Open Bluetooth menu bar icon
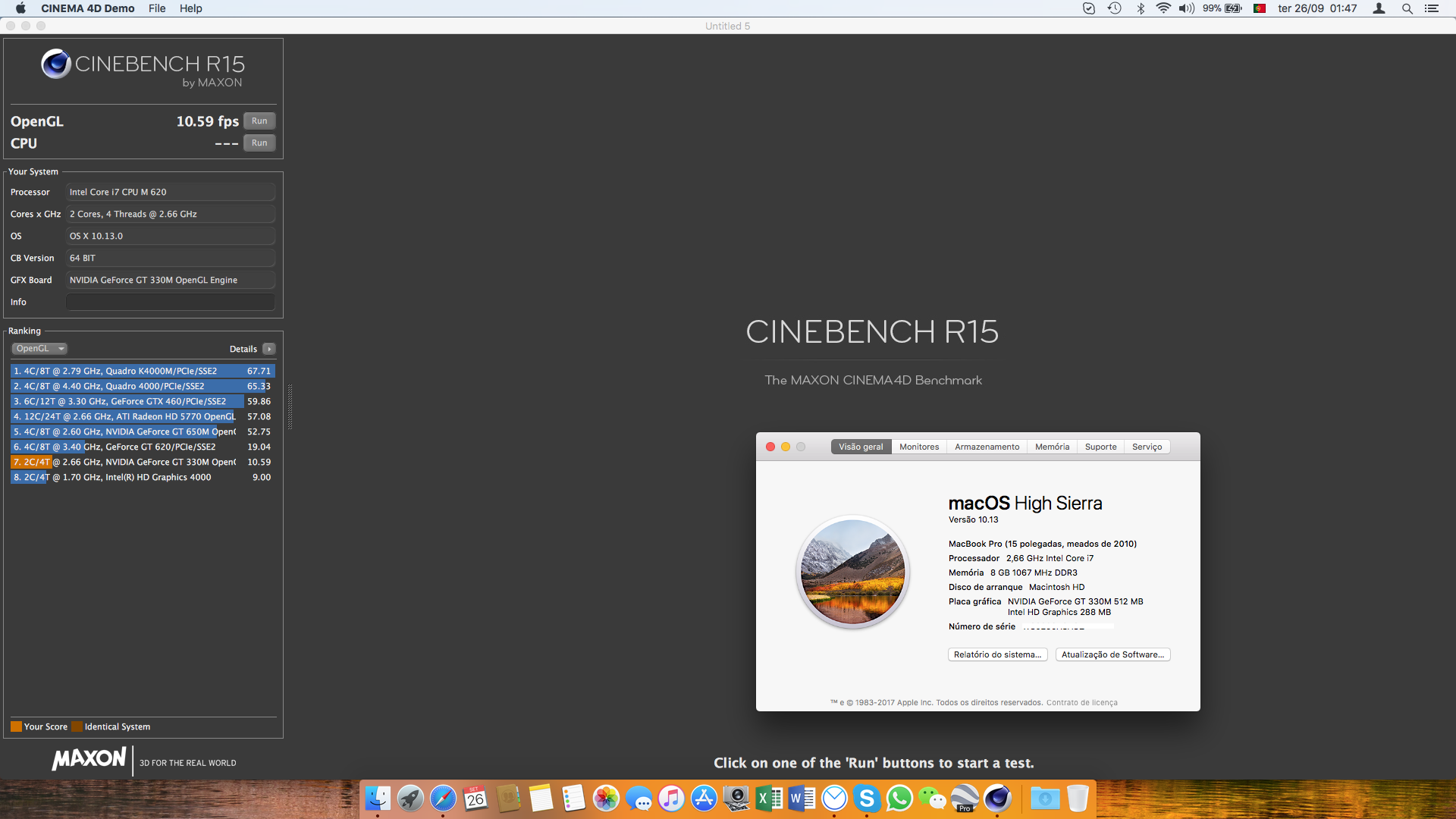The image size is (1456, 819). click(x=1141, y=8)
